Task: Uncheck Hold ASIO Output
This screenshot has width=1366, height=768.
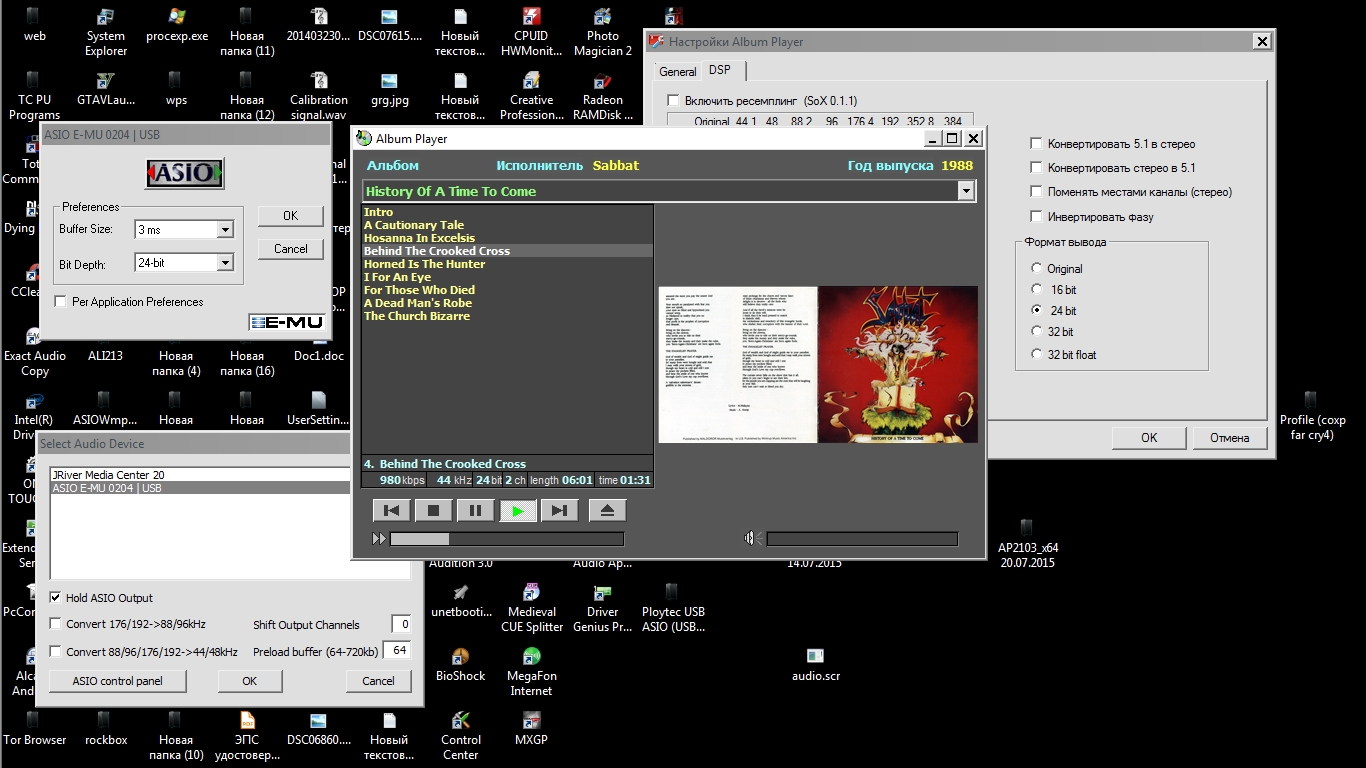Action: tap(56, 598)
